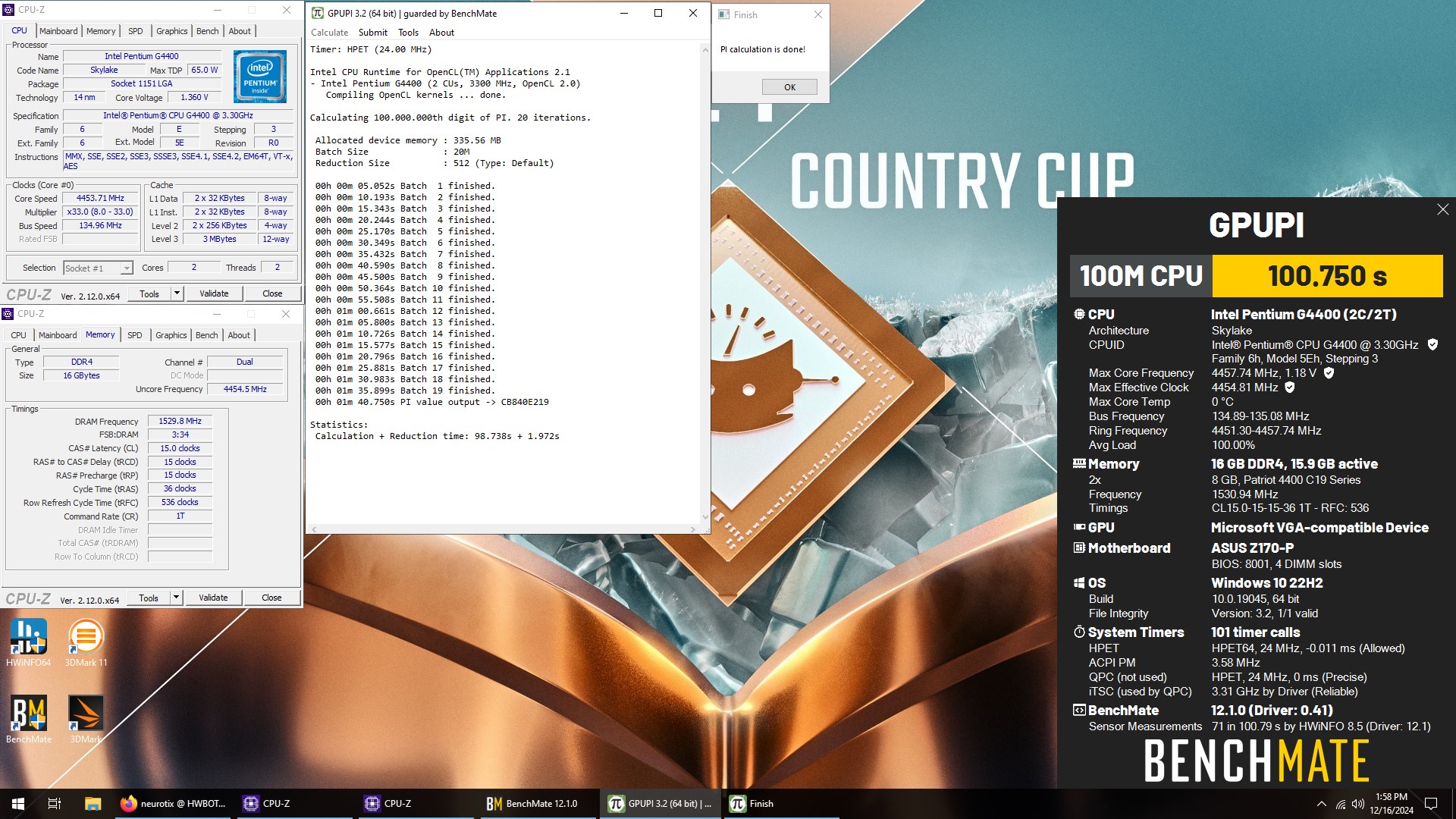Viewport: 1456px width, 819px height.
Task: Click Close button in top CPU-Z window
Action: point(272,293)
